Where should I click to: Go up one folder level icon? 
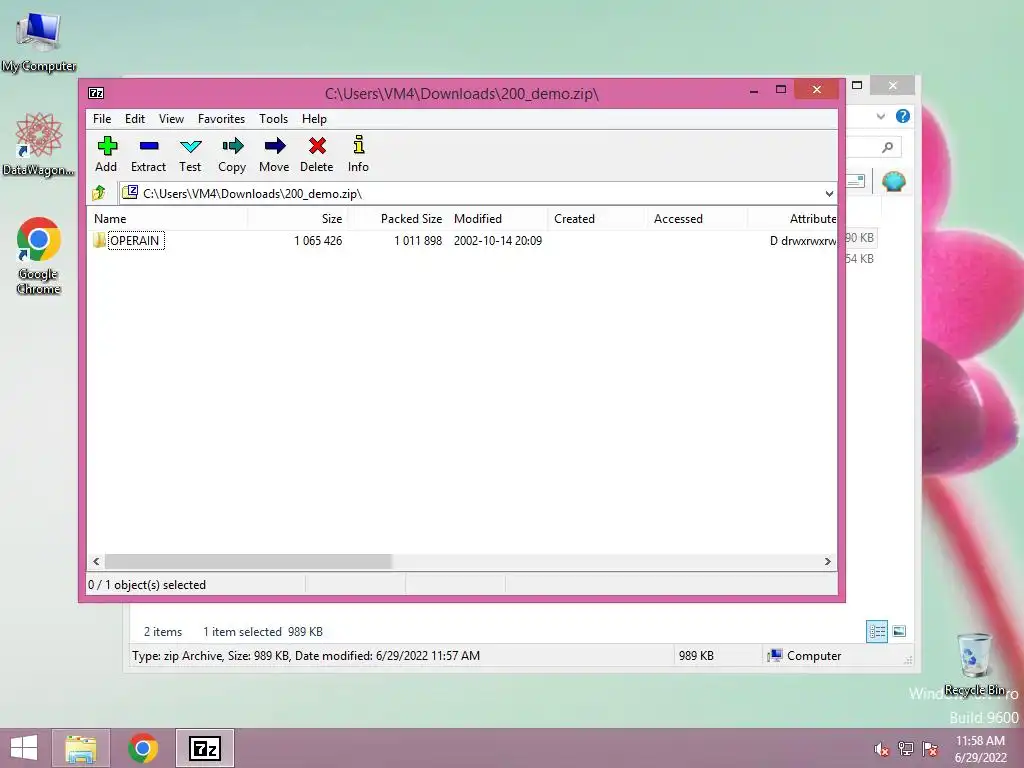99,193
